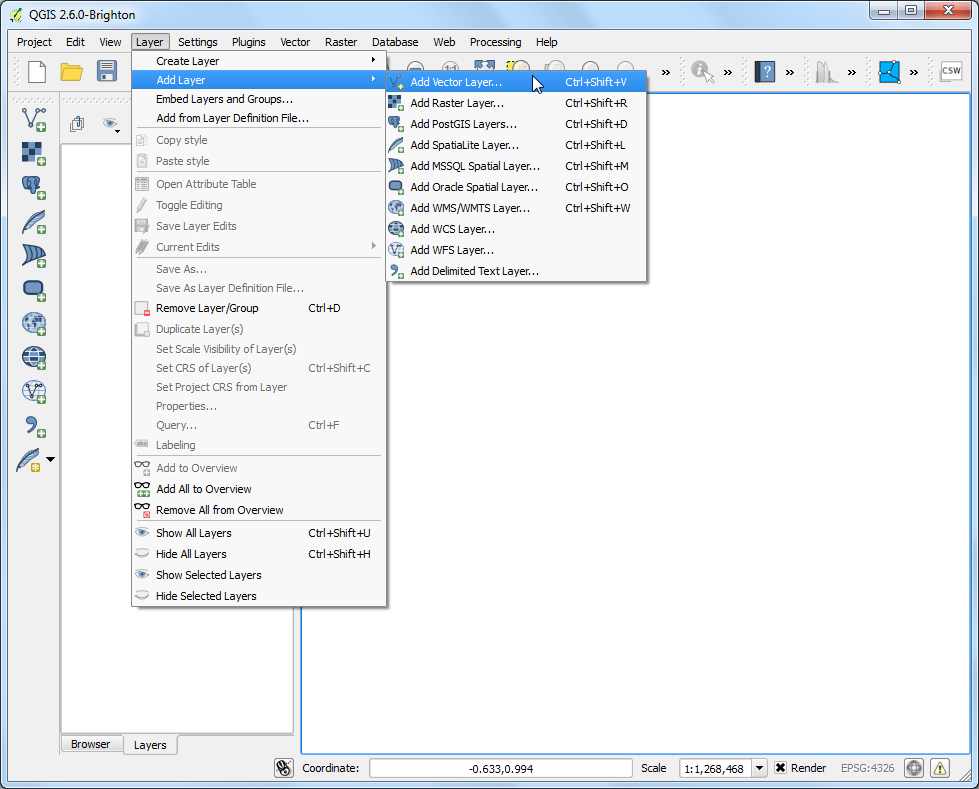Screen dimensions: 979x789
Task: Switch to the Browser tab
Action: point(91,744)
